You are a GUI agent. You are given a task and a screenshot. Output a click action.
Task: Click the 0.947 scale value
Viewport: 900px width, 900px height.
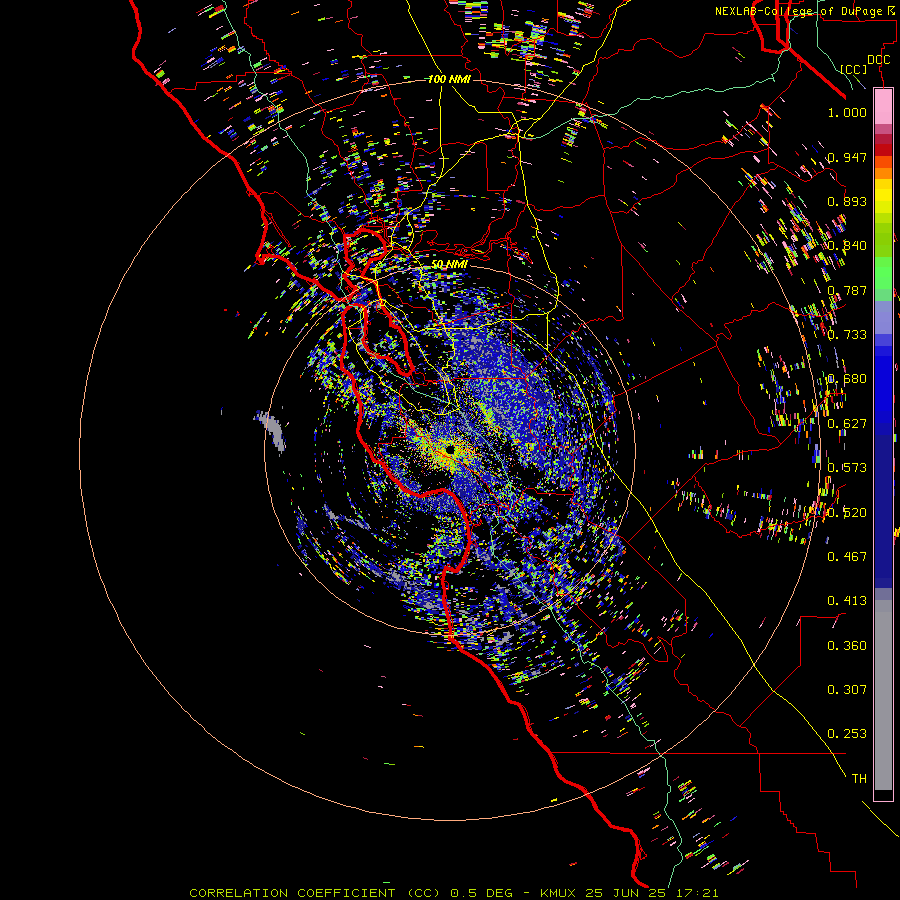point(847,157)
